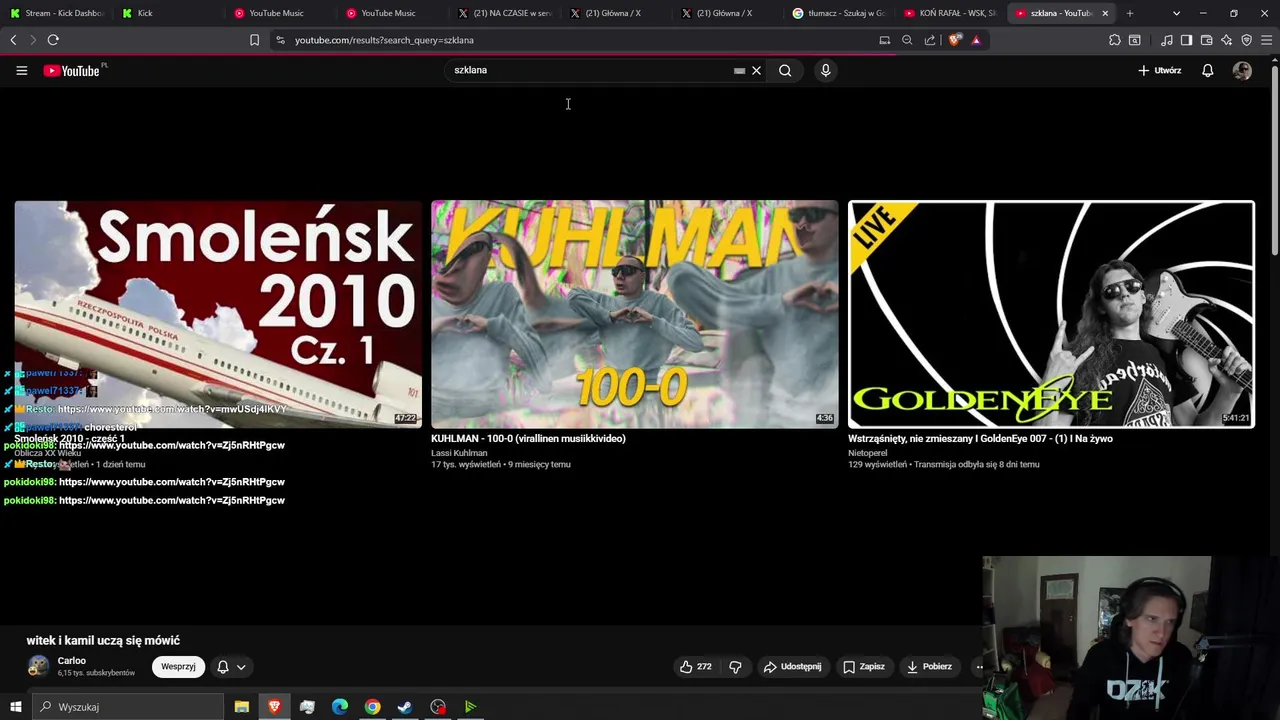The height and width of the screenshot is (720, 1280).
Task: Bookmark this page icon in address bar
Action: tap(254, 40)
